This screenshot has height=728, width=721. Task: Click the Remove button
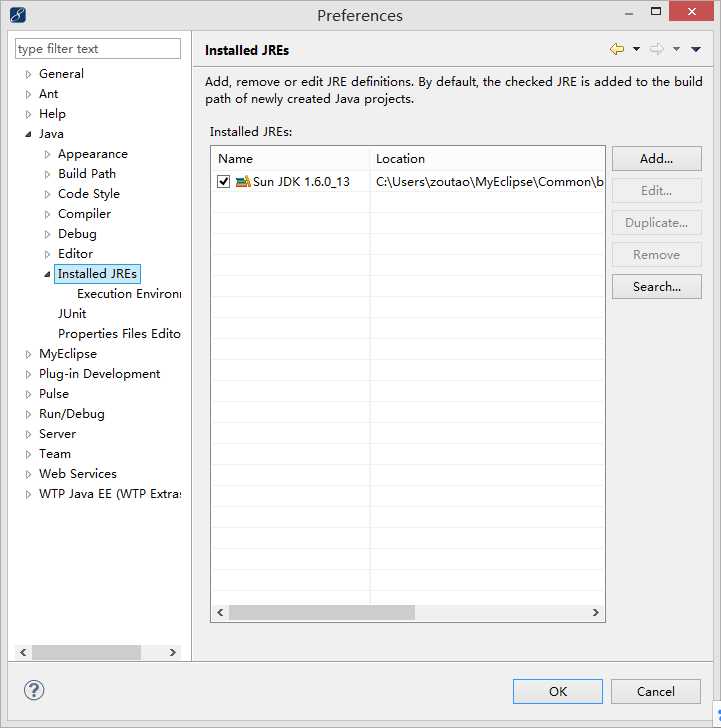coord(656,255)
